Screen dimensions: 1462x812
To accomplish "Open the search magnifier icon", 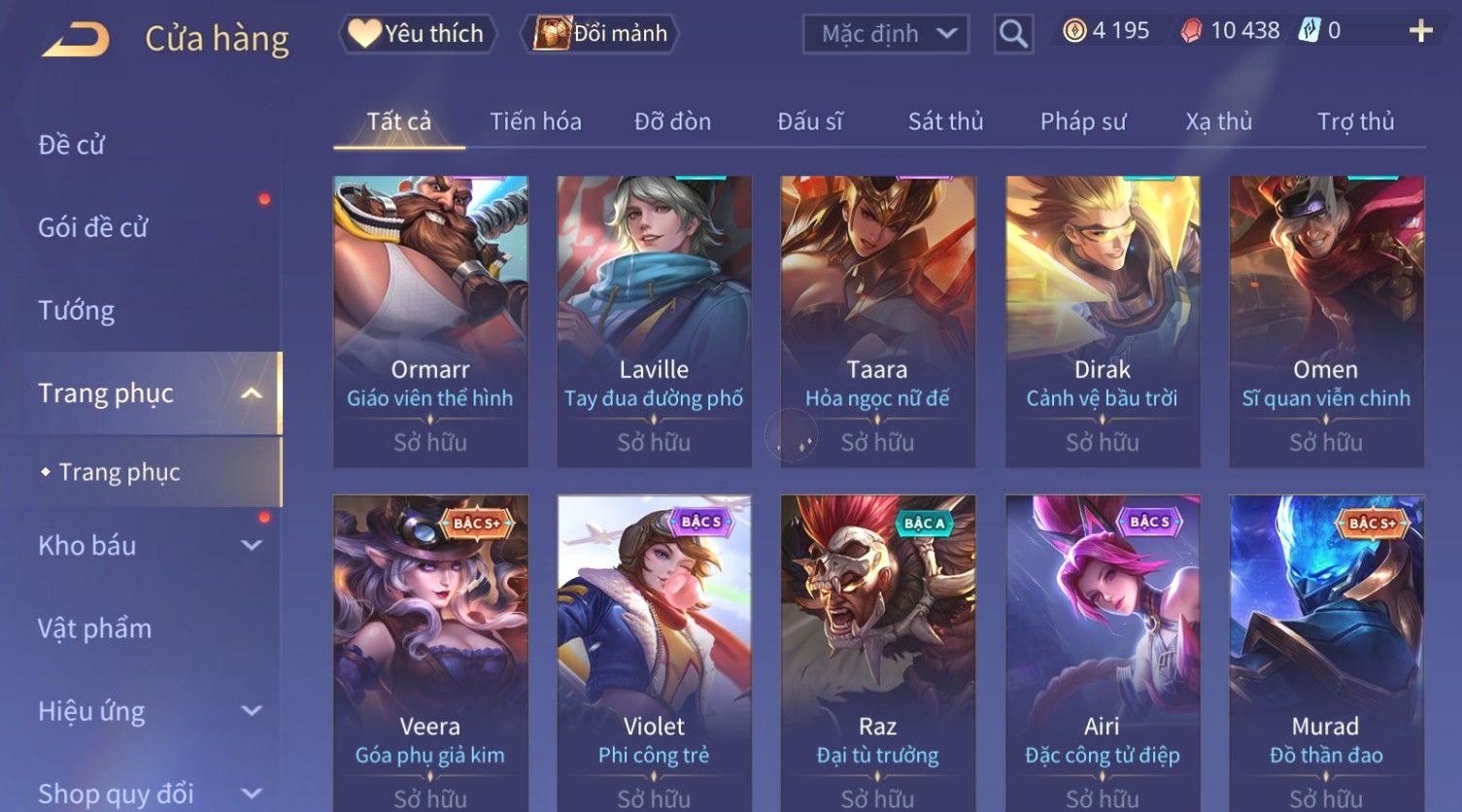I will coord(1013,34).
